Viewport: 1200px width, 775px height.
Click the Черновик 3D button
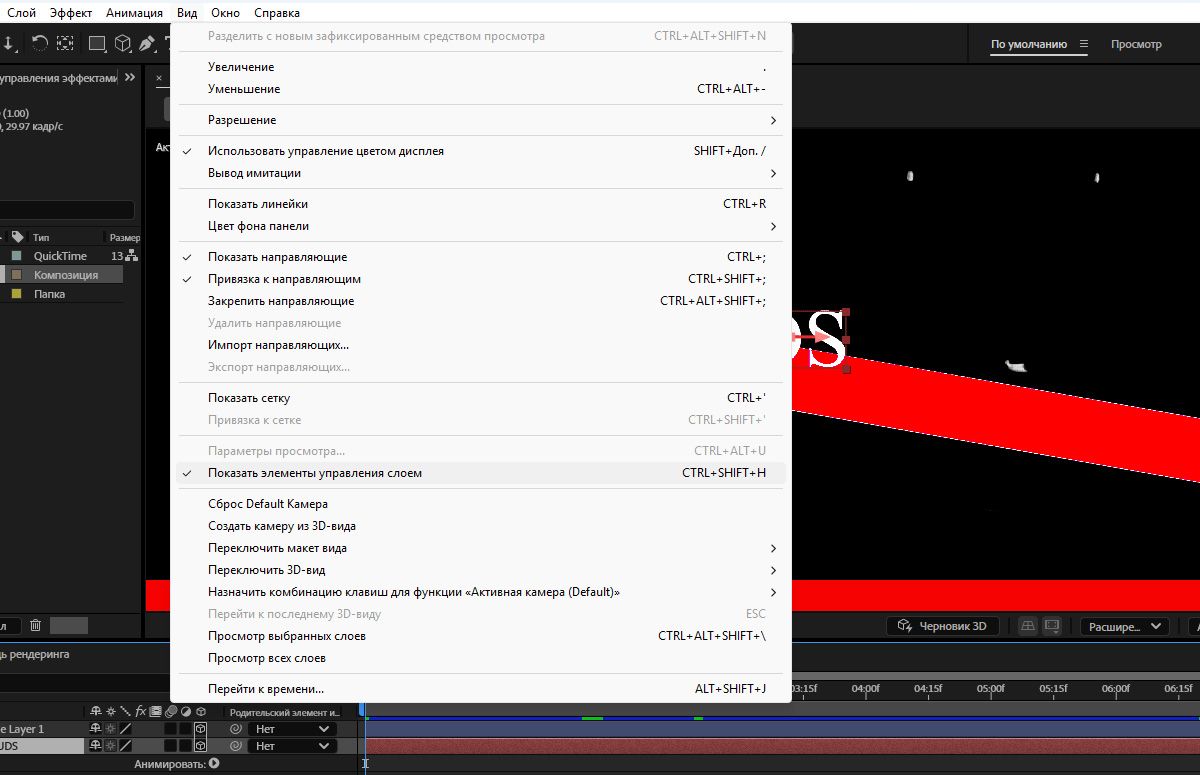coord(945,626)
